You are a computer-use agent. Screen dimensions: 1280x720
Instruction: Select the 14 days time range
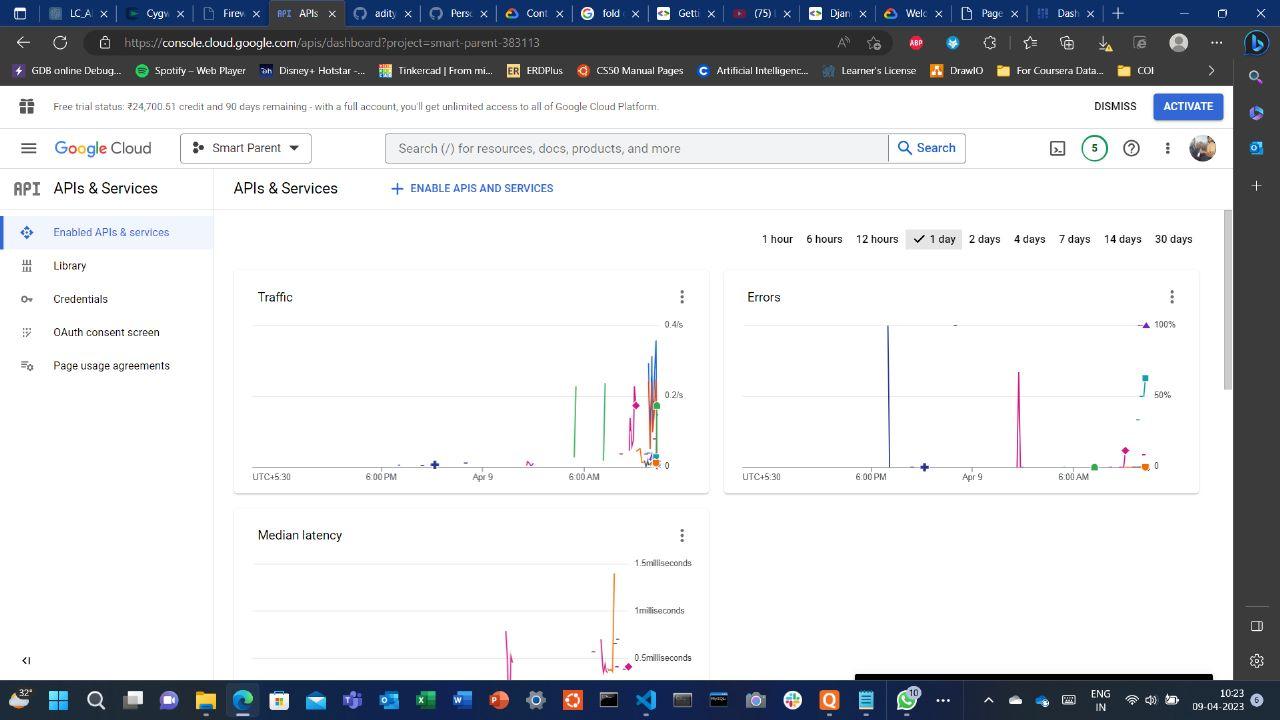[x=1122, y=239]
